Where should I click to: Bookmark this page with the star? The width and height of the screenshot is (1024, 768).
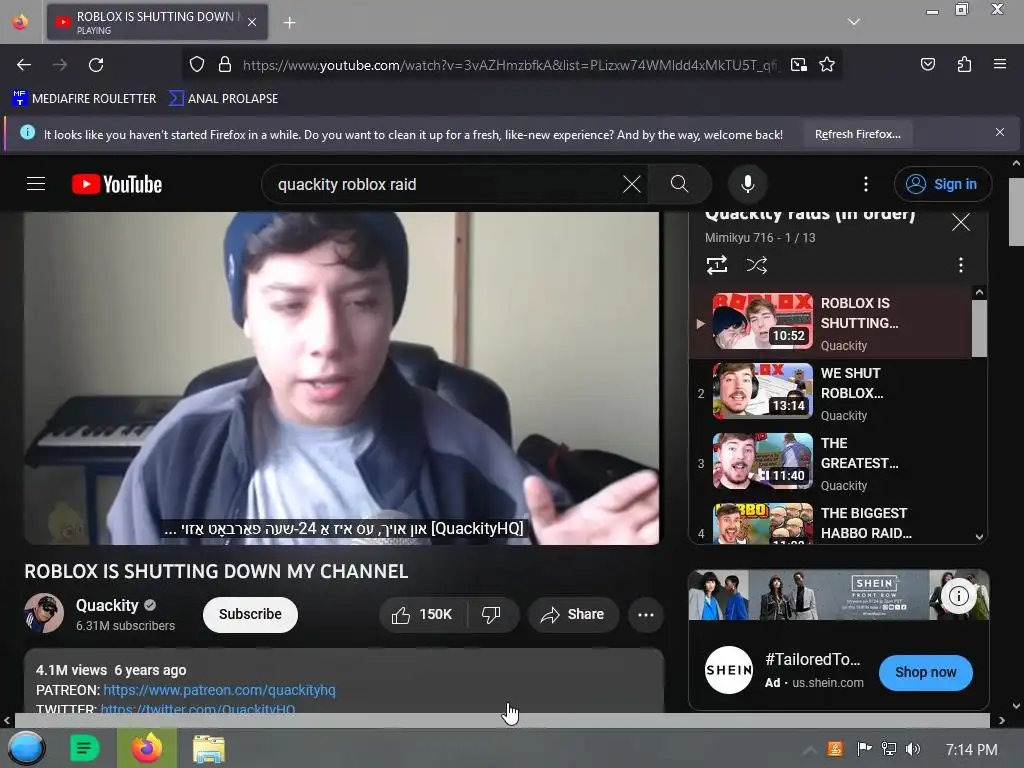pyautogui.click(x=827, y=65)
